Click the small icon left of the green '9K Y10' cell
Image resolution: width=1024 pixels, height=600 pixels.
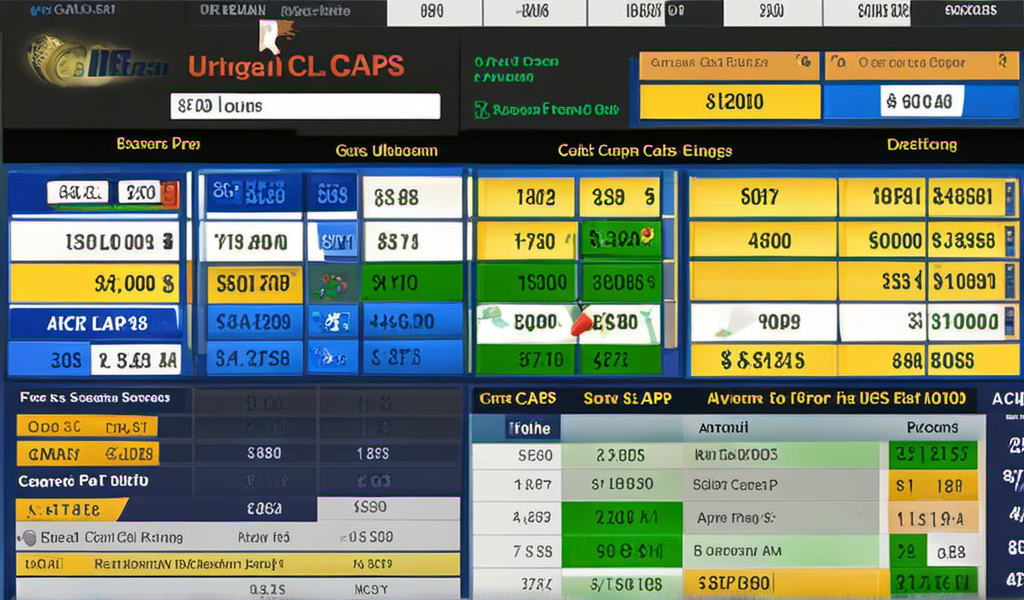click(329, 283)
